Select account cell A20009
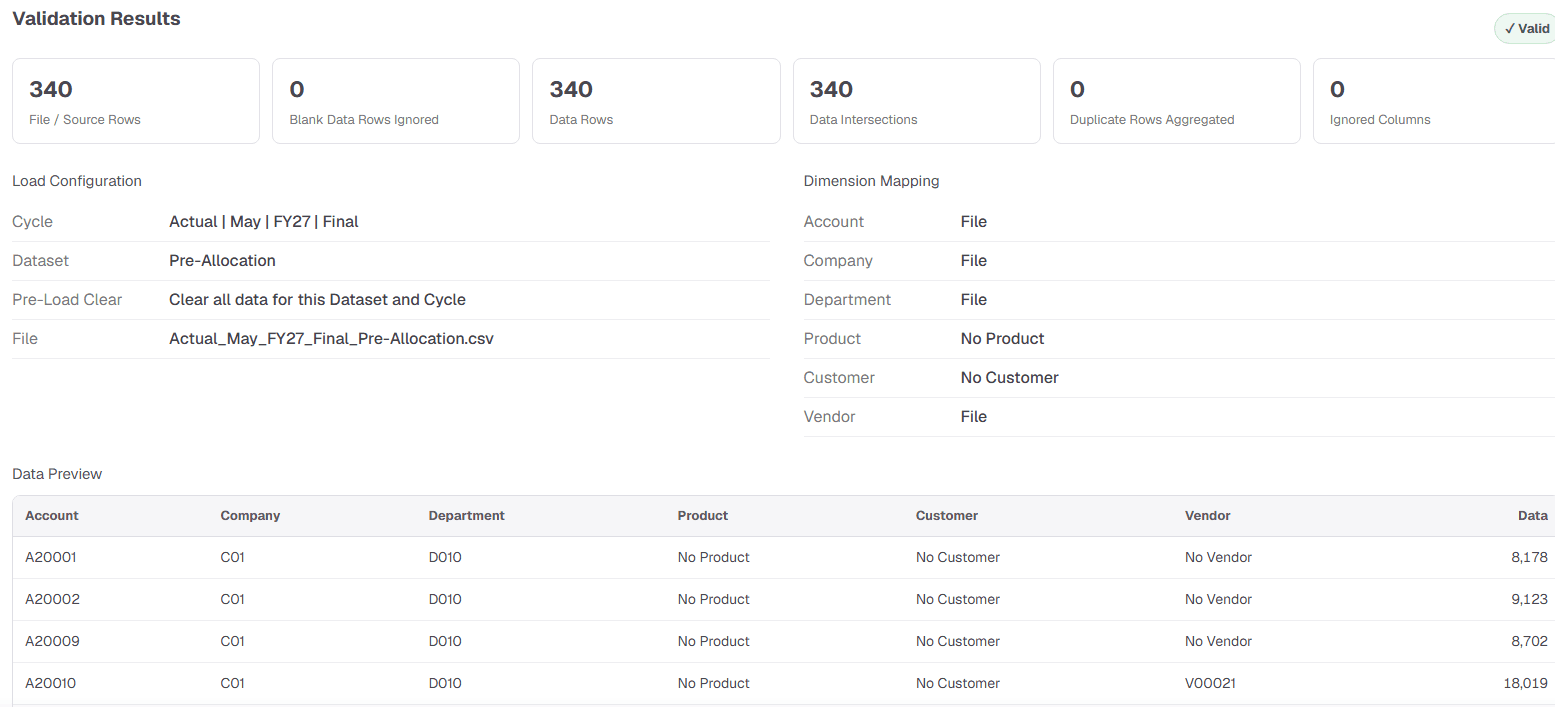This screenshot has height=707, width=1555. coord(52,642)
